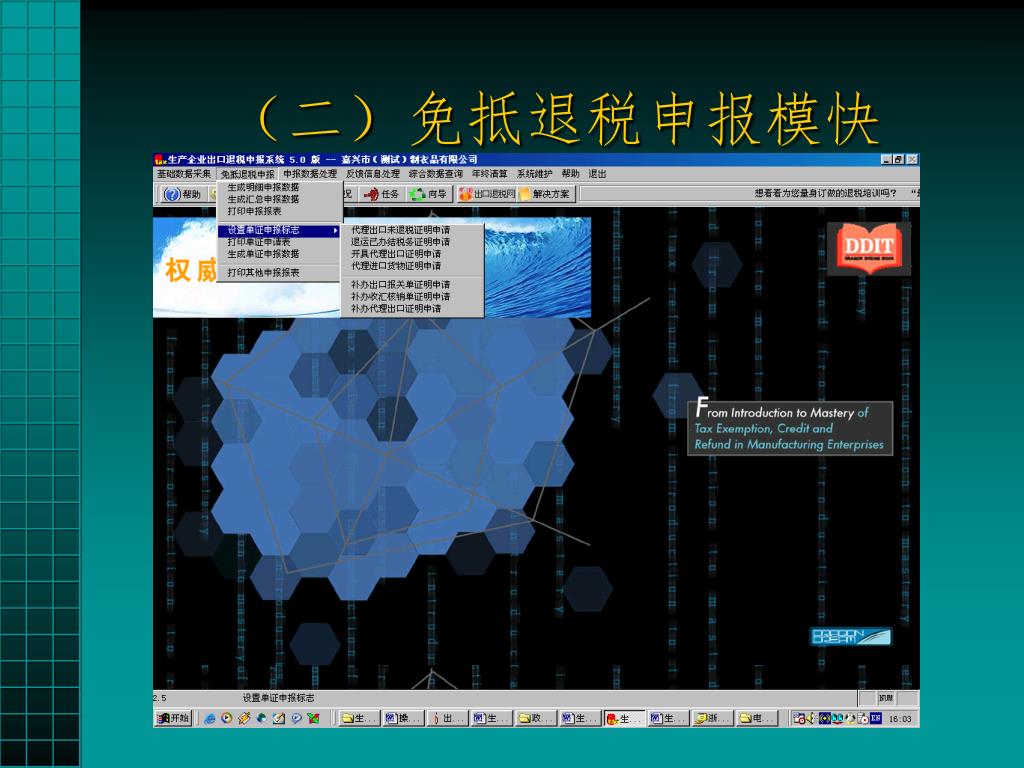Image resolution: width=1024 pixels, height=768 pixels.
Task: Click the active tax application taskbar button
Action: (624, 718)
